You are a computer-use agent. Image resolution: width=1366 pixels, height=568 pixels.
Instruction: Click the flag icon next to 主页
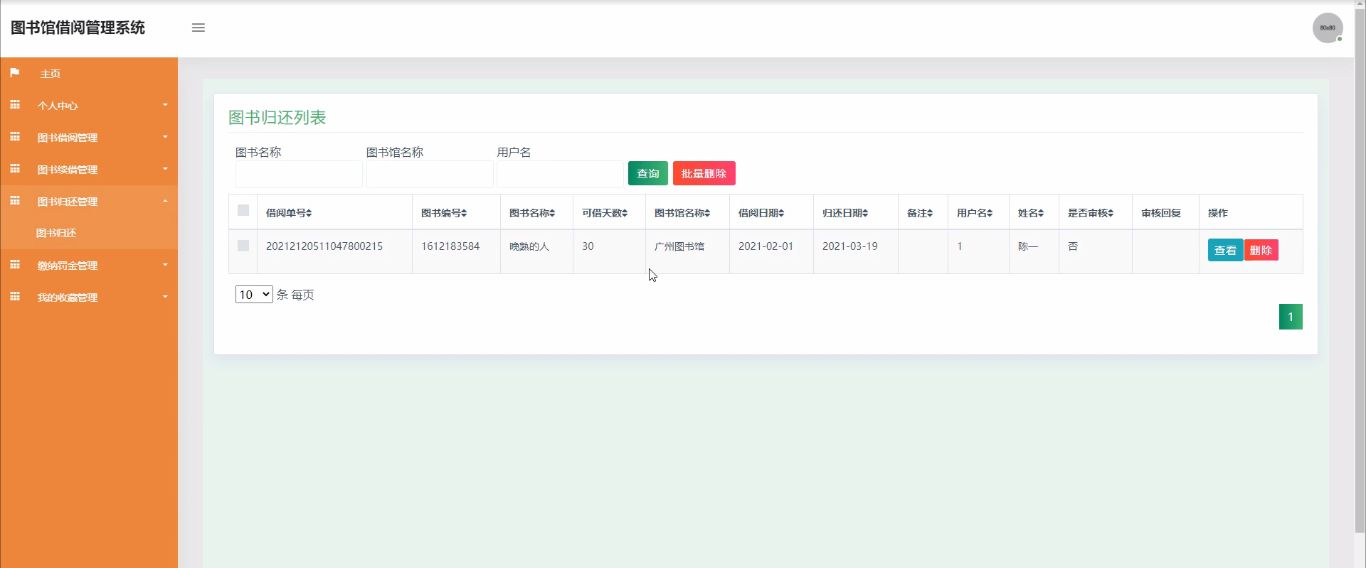(15, 73)
